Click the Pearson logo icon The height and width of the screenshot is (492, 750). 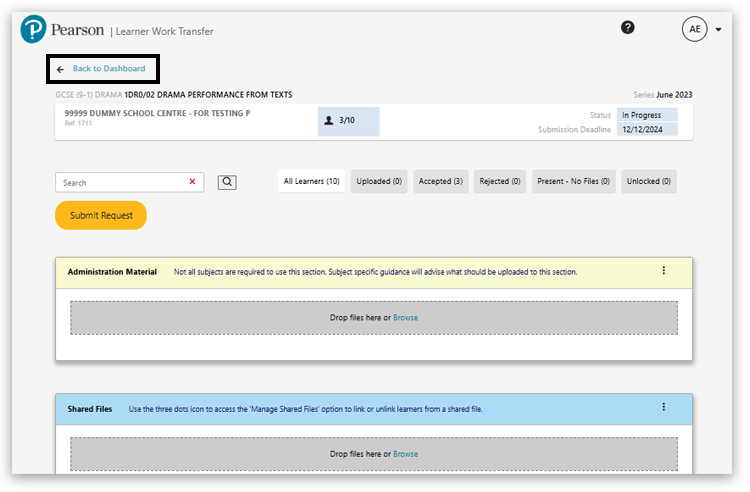(33, 30)
